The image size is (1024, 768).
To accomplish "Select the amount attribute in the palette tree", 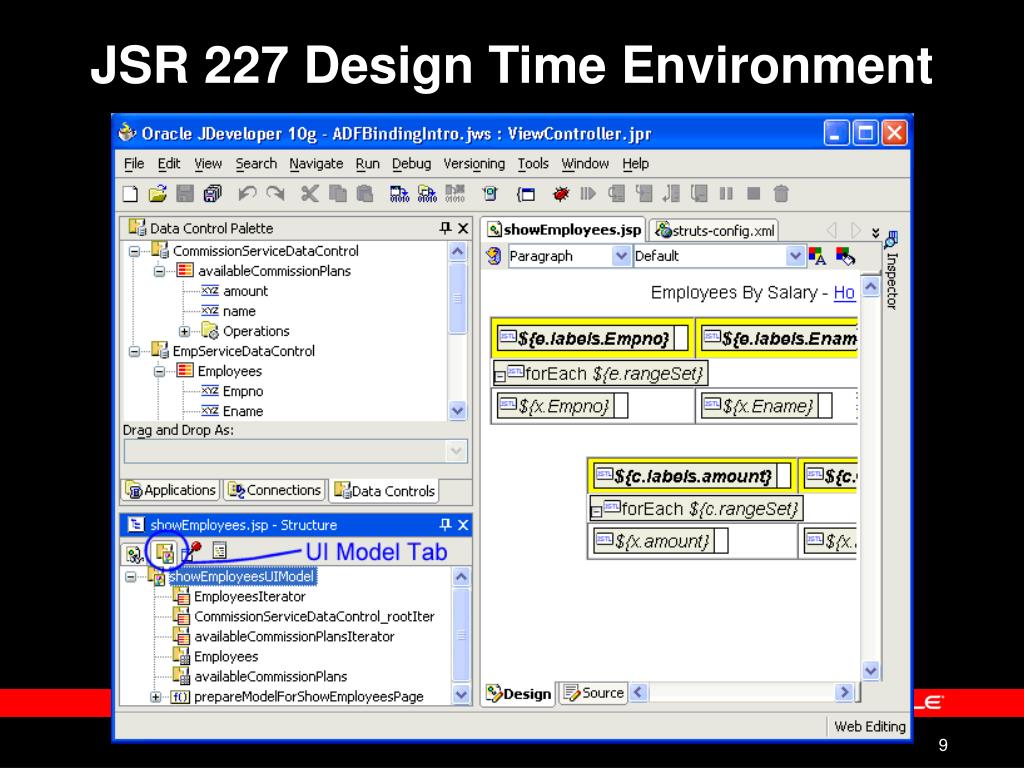I will click(246, 291).
